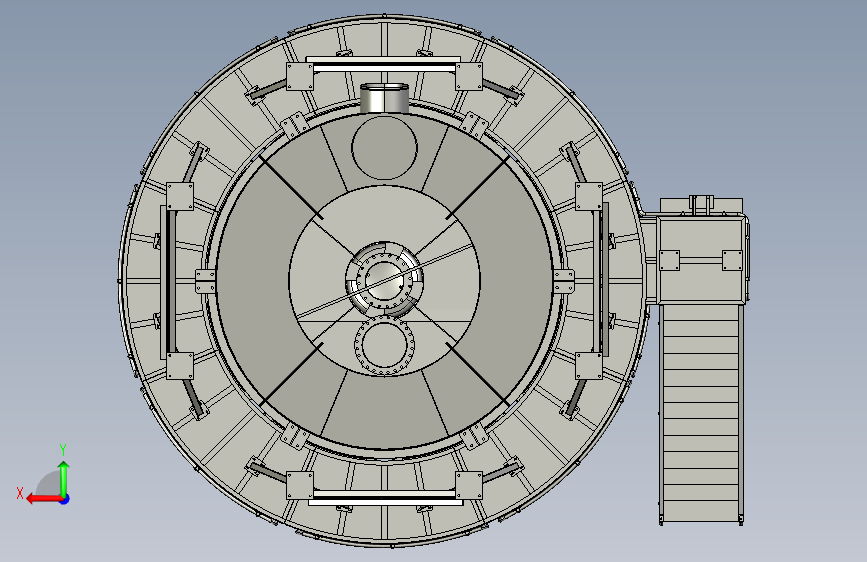Select the small bracket on the inner ring's right side

coord(564,281)
